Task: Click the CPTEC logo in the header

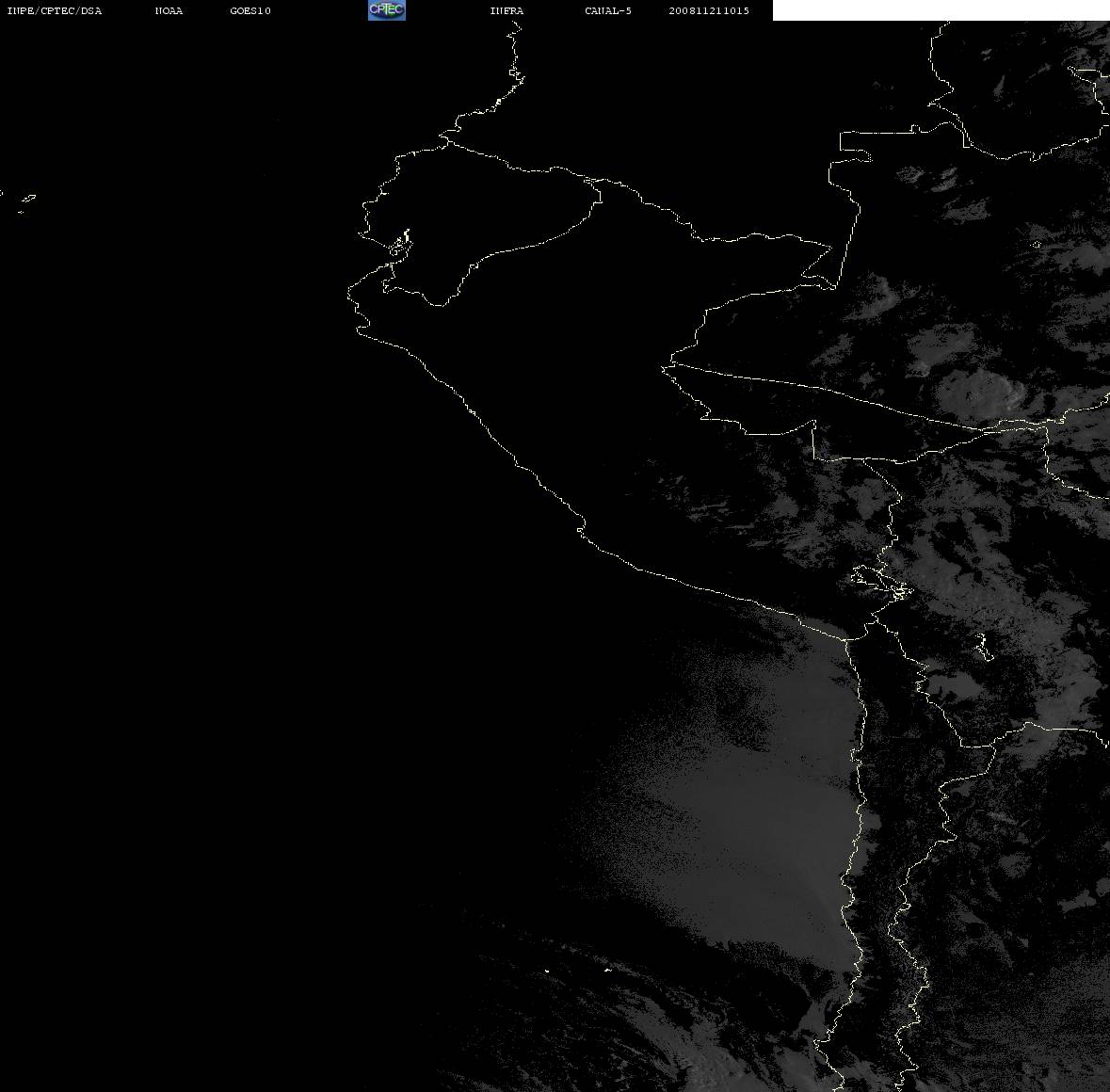Action: tap(387, 10)
